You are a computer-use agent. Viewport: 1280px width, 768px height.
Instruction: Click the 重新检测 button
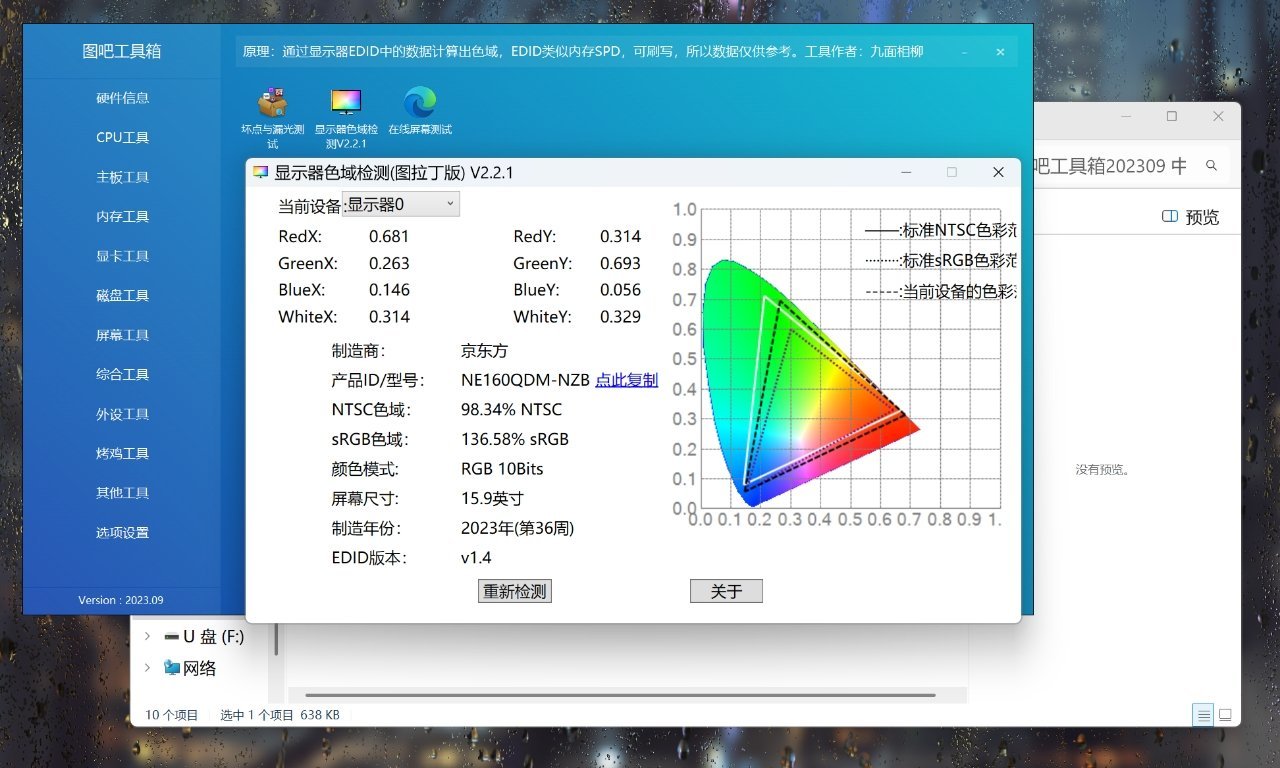pos(515,591)
